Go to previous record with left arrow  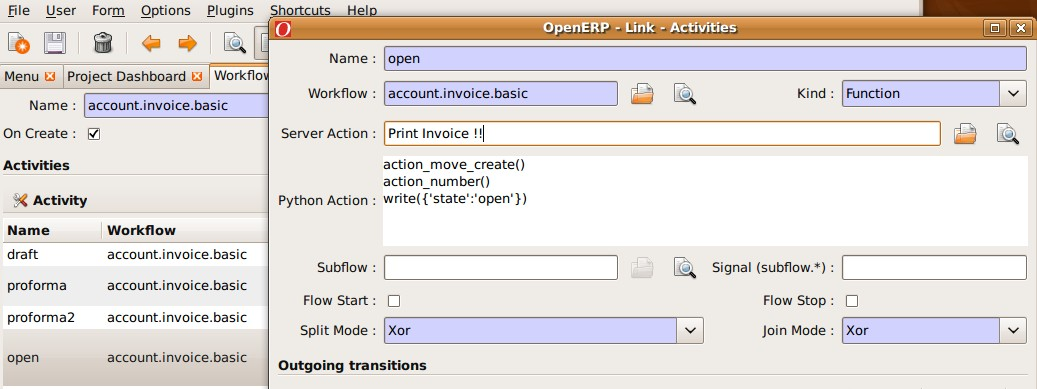tap(151, 44)
